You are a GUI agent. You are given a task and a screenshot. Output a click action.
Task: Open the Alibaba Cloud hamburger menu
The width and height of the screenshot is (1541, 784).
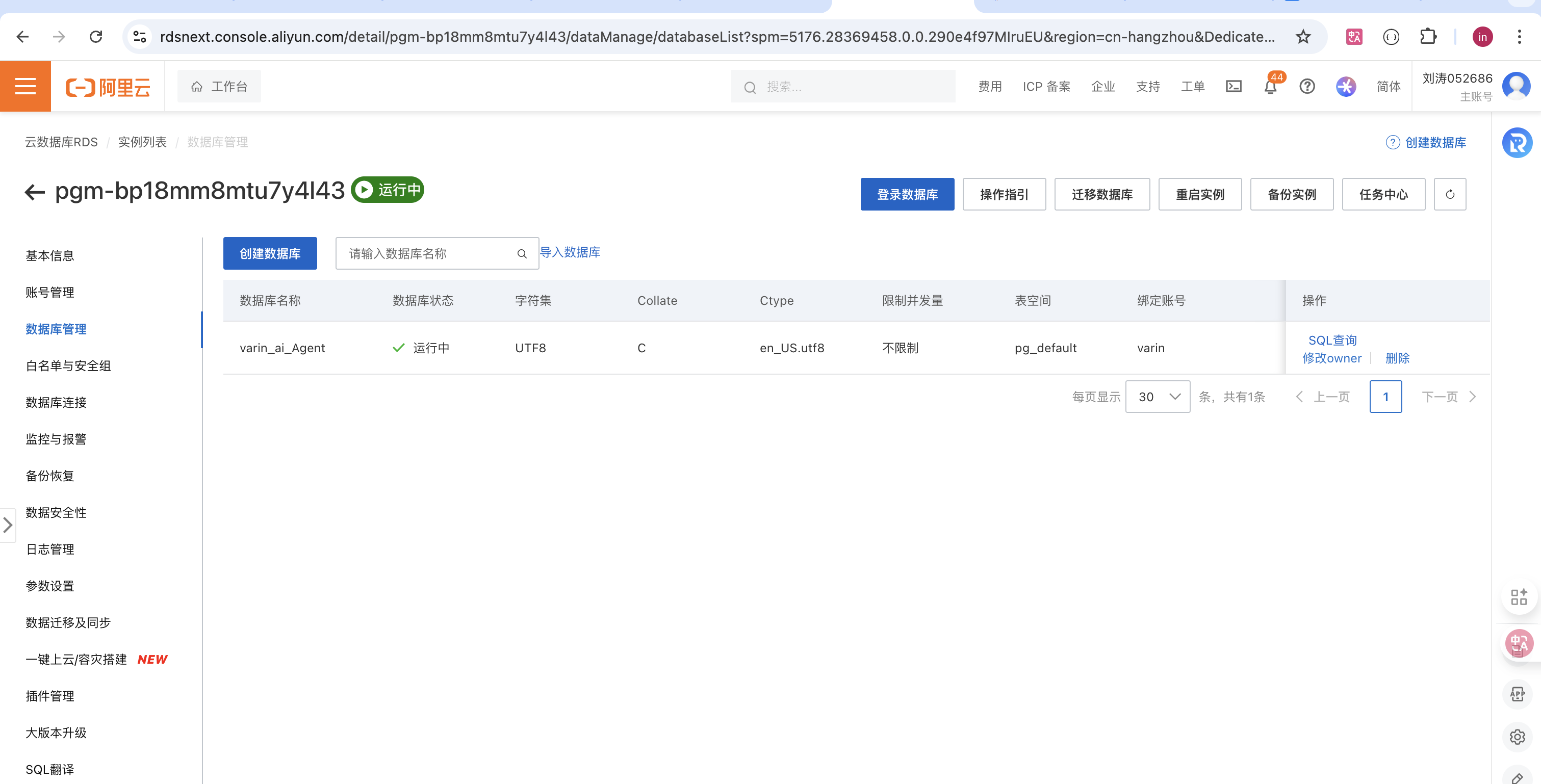coord(25,86)
